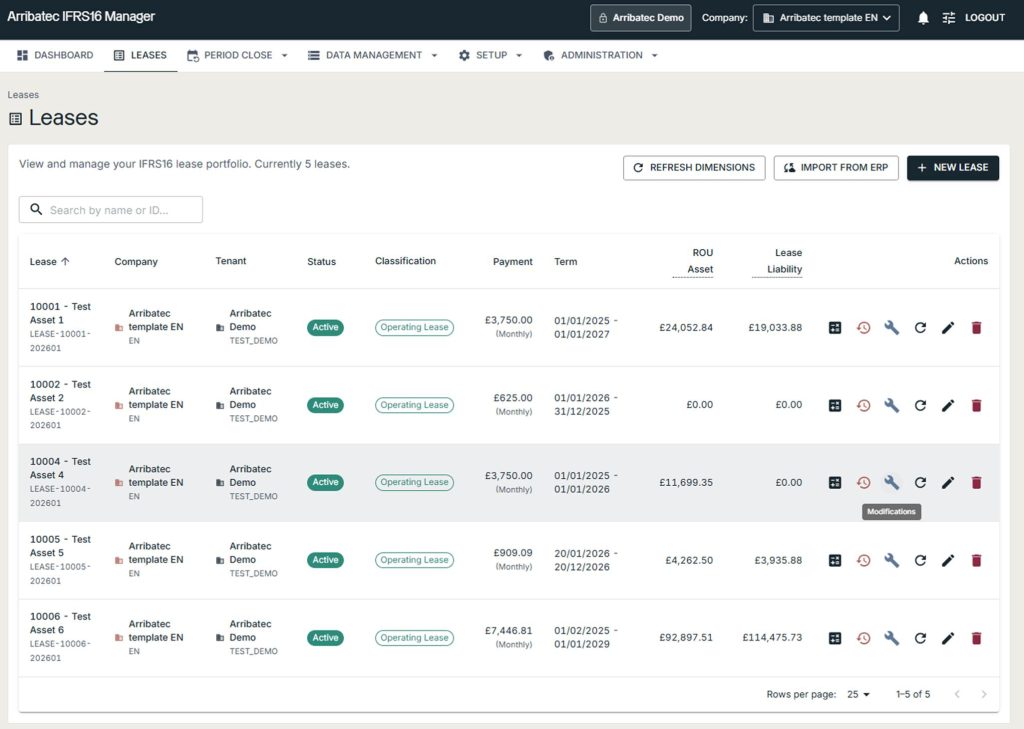Expand the Setup menu
The width and height of the screenshot is (1024, 729).
[491, 56]
